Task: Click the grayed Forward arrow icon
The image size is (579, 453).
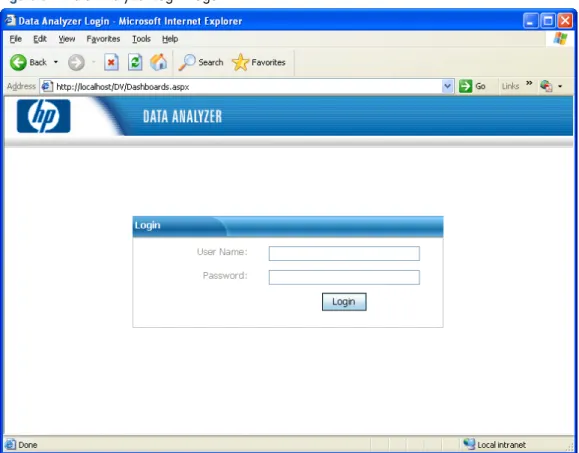Action: coord(76,62)
